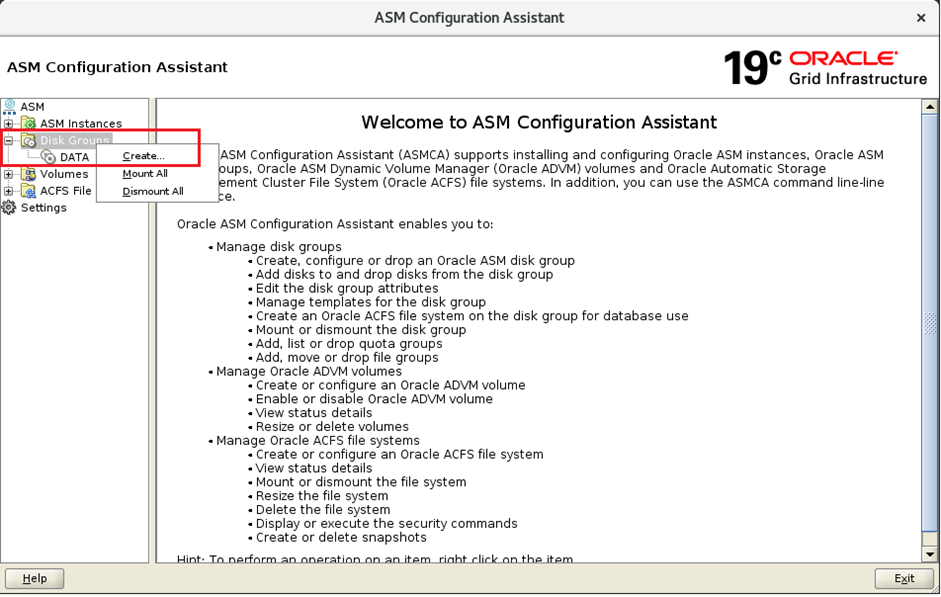Select the DATA disk group label
Image resolution: width=941 pixels, height=597 pixels.
pyautogui.click(x=74, y=157)
